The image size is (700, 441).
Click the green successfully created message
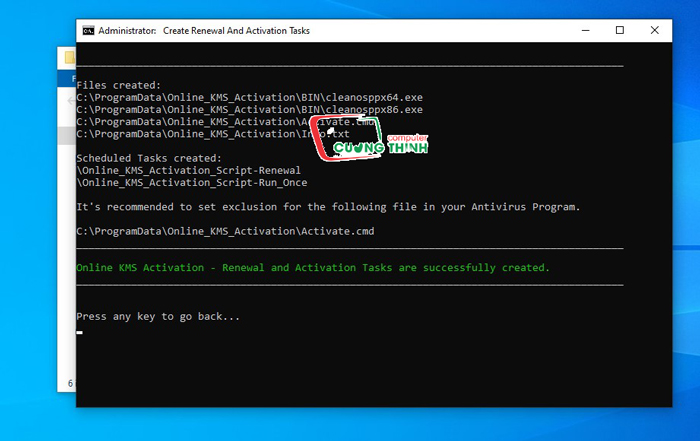pyautogui.click(x=313, y=268)
